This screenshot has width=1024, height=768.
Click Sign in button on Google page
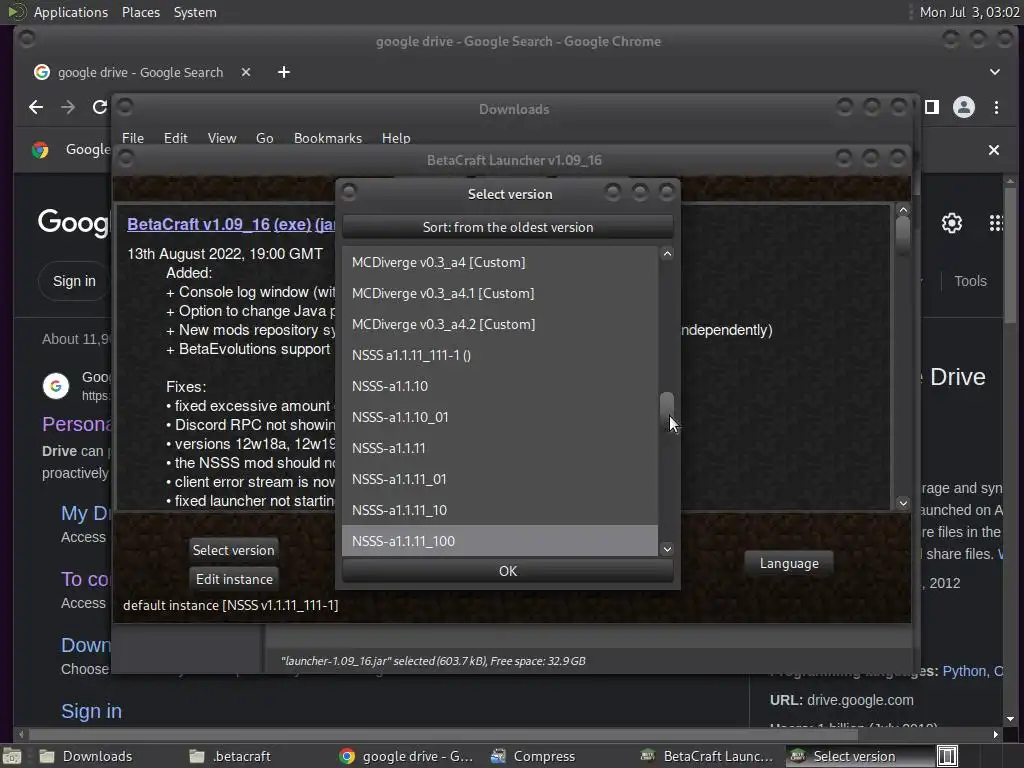tap(74, 281)
